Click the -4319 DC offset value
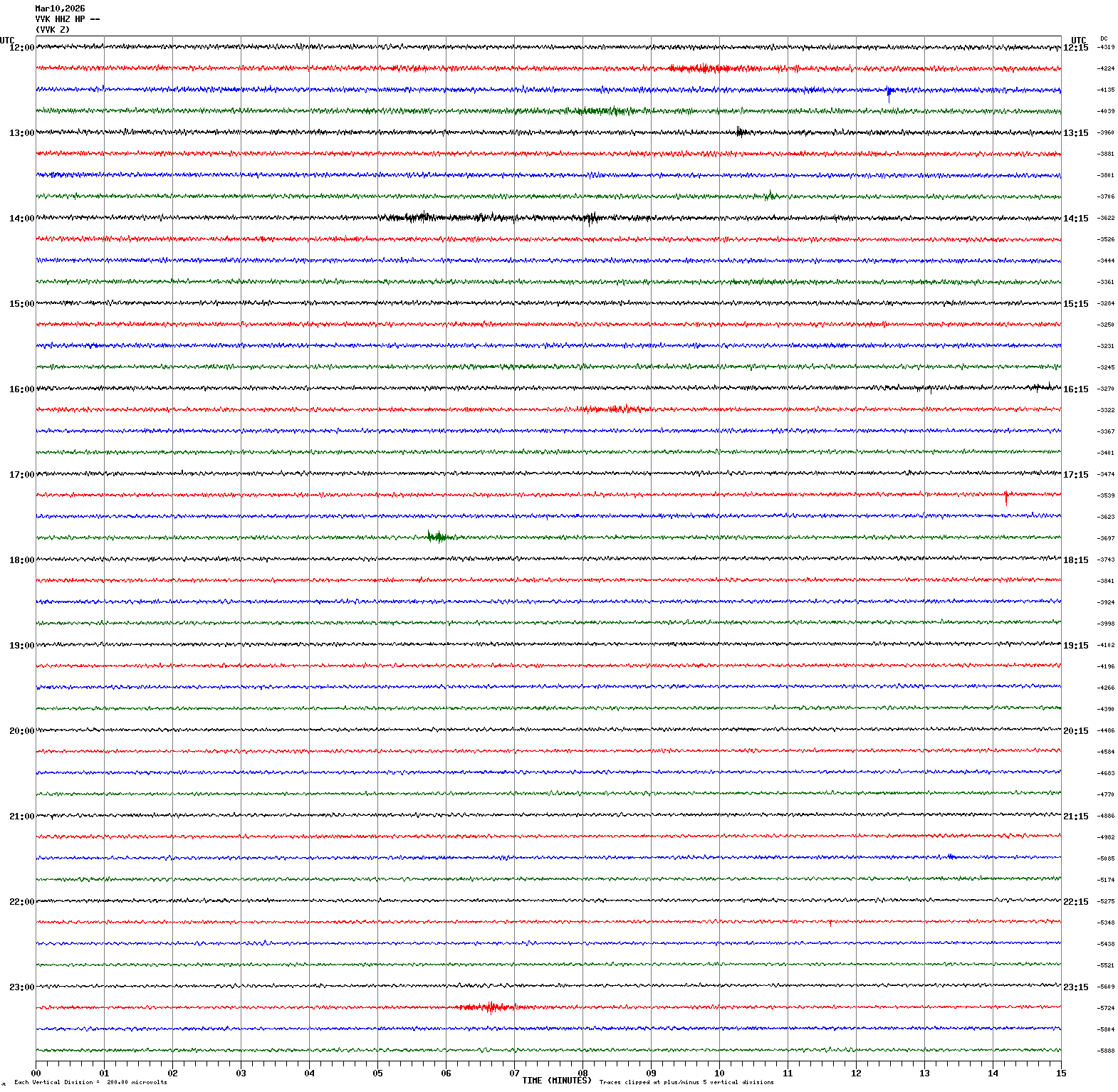 (1106, 48)
